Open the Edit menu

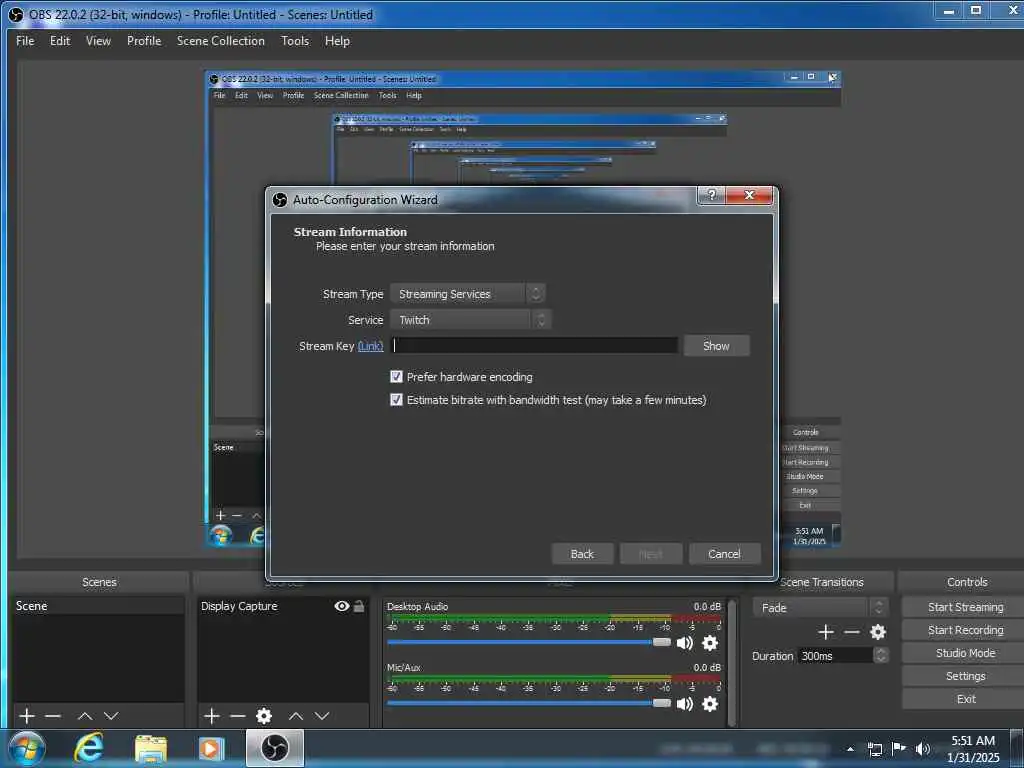60,40
